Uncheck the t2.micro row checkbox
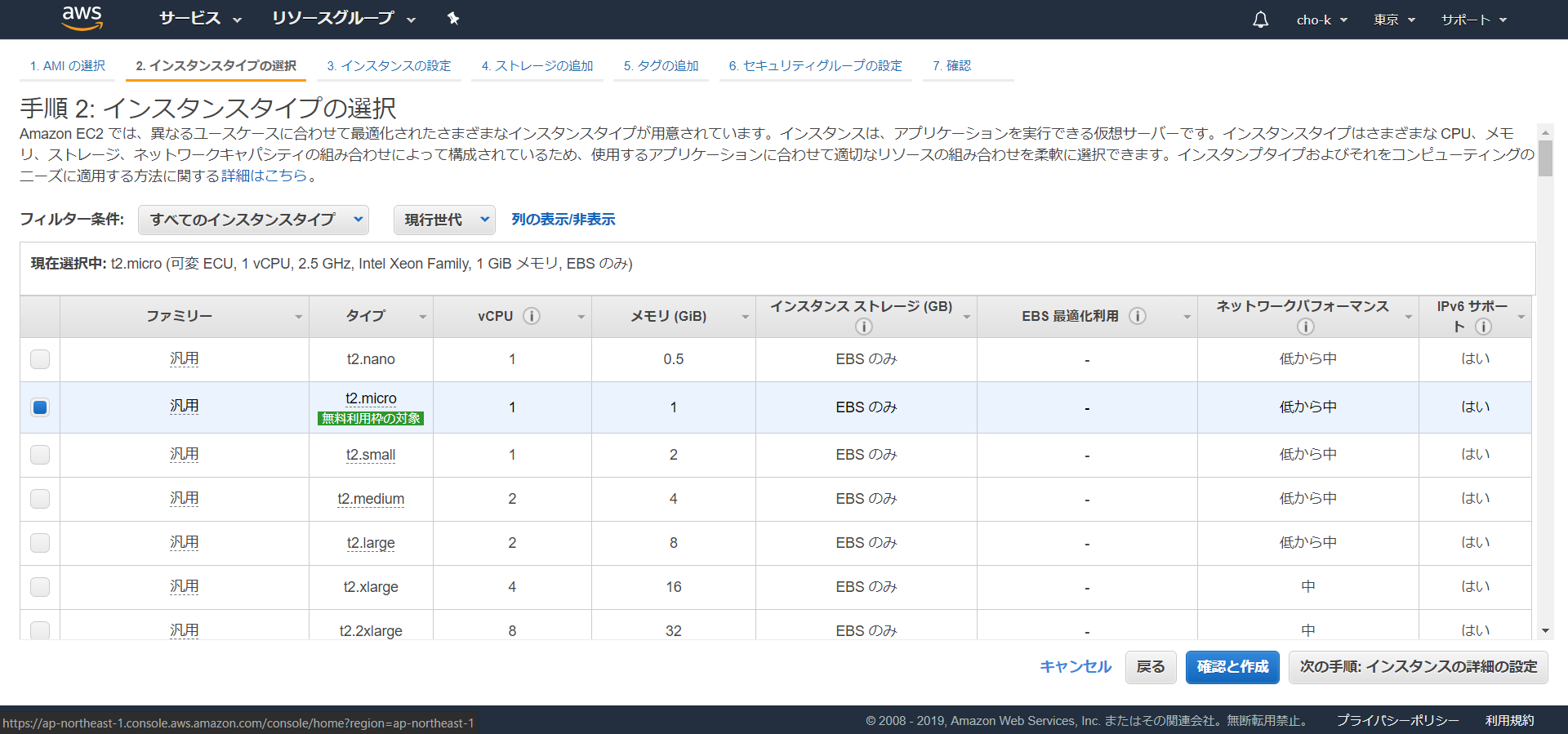This screenshot has width=1568, height=734. 40,407
